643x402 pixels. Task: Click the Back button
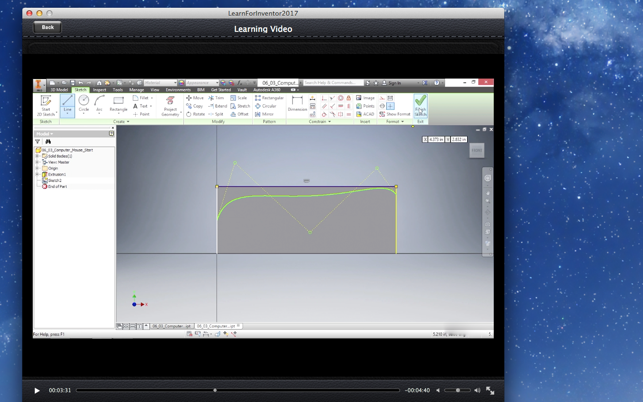[x=48, y=27]
